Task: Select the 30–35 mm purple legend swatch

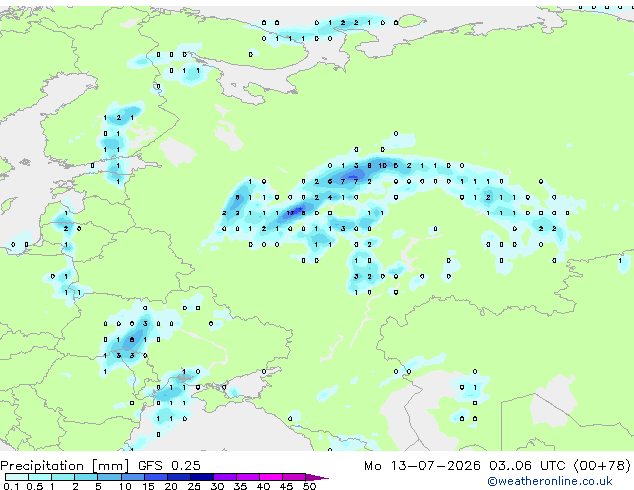Action: pyautogui.click(x=225, y=477)
